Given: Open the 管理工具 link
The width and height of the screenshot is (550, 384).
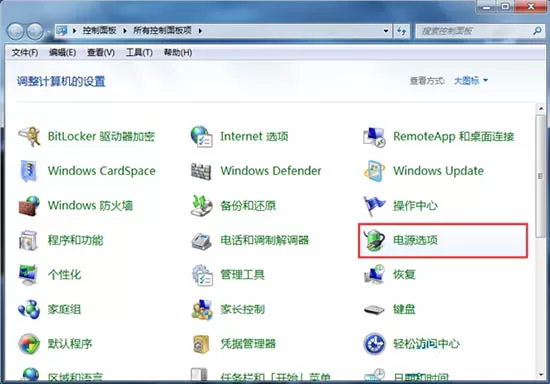Looking at the screenshot, I should 242,275.
